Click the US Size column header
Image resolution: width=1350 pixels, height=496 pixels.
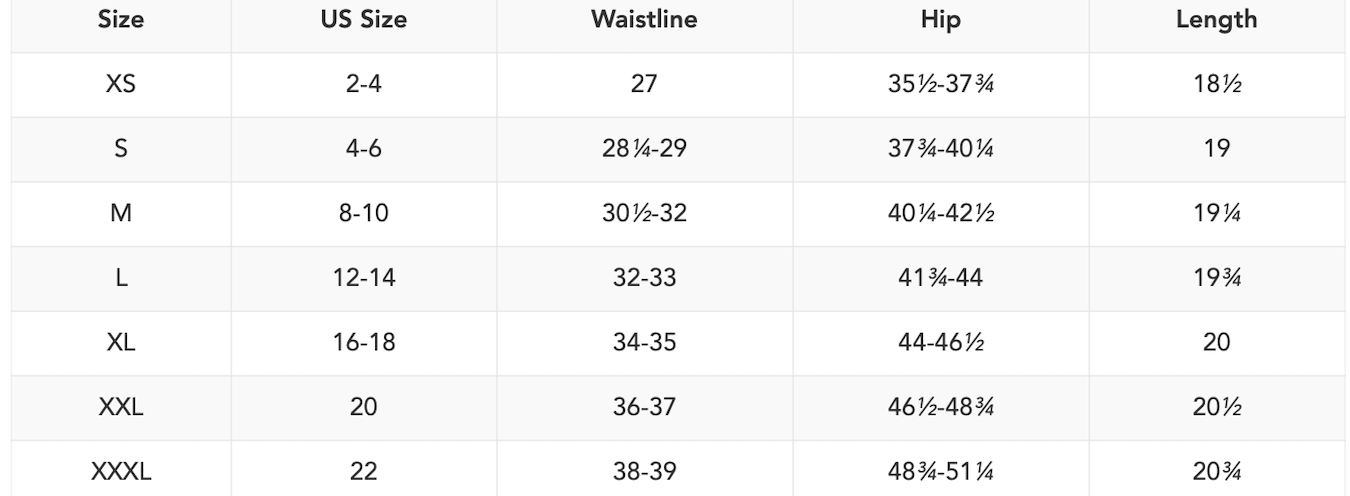[x=364, y=20]
